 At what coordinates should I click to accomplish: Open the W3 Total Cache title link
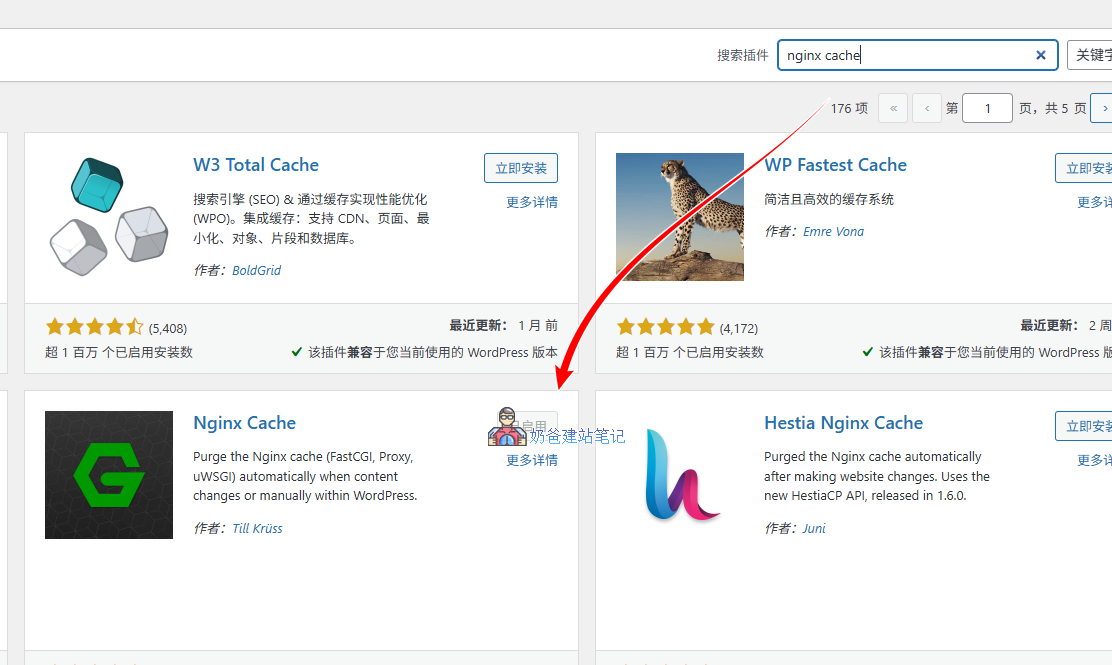tap(256, 165)
